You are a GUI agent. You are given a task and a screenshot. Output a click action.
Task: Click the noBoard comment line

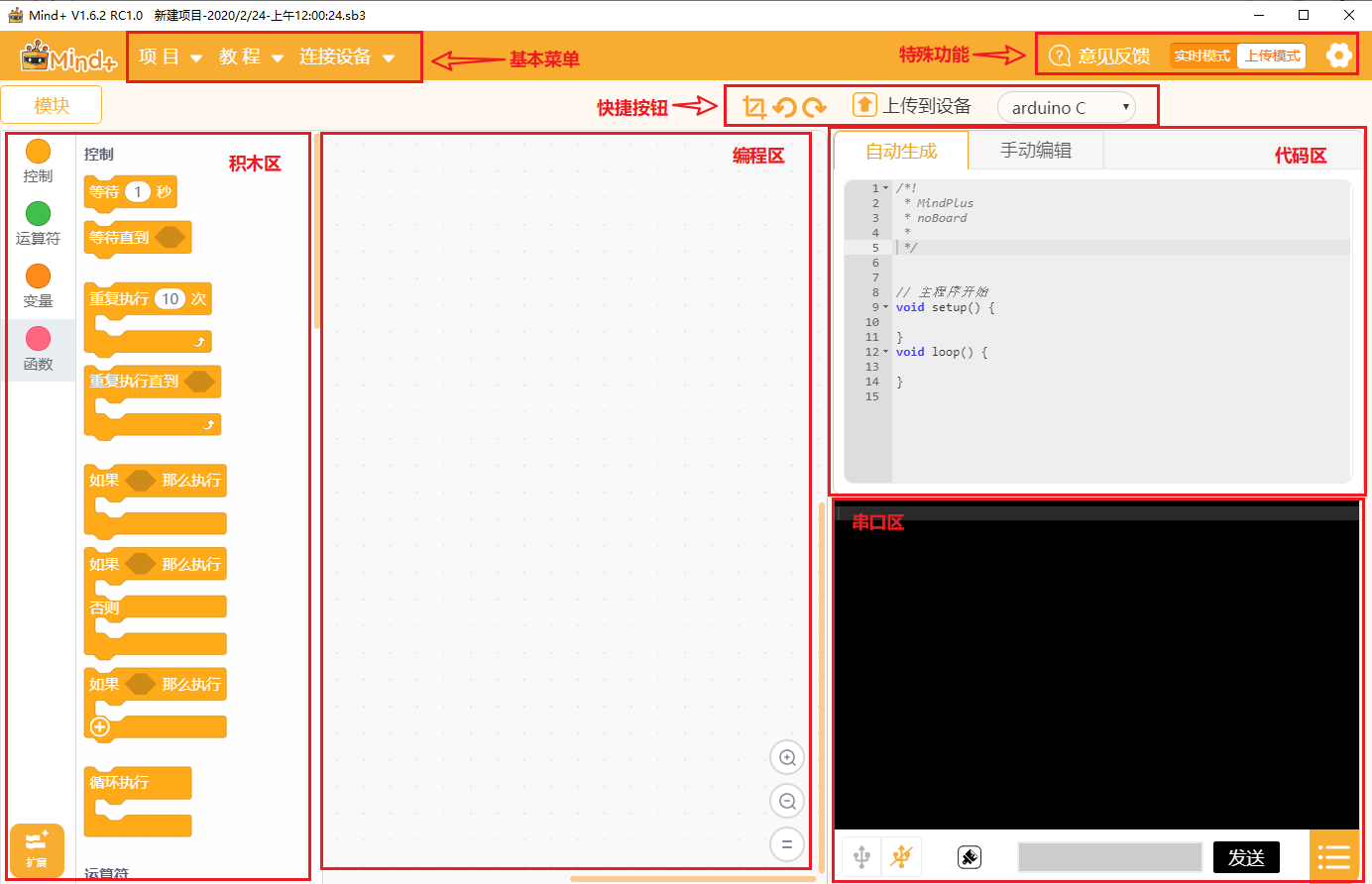coord(935,218)
